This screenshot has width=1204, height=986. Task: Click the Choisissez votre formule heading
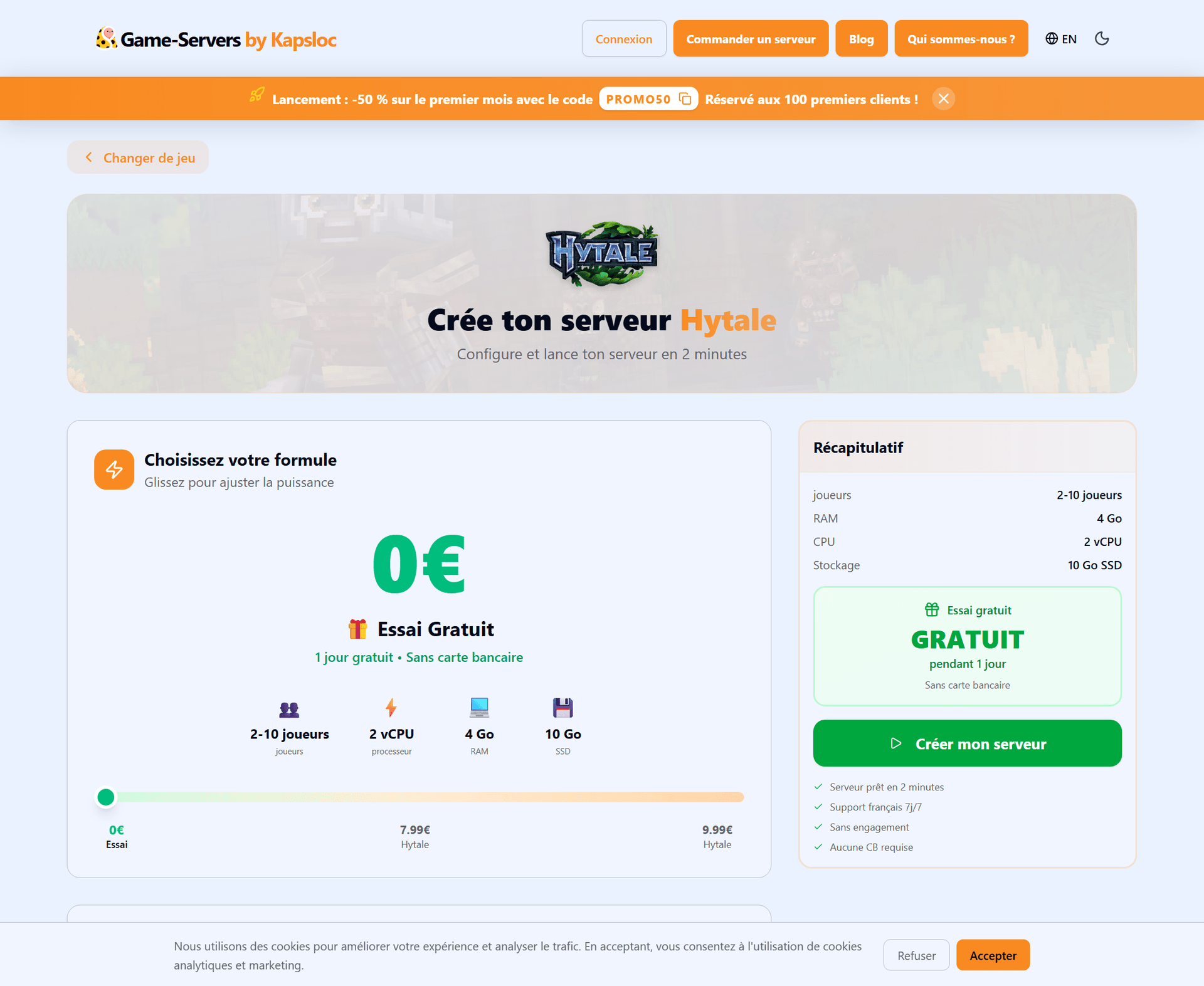[x=240, y=459]
